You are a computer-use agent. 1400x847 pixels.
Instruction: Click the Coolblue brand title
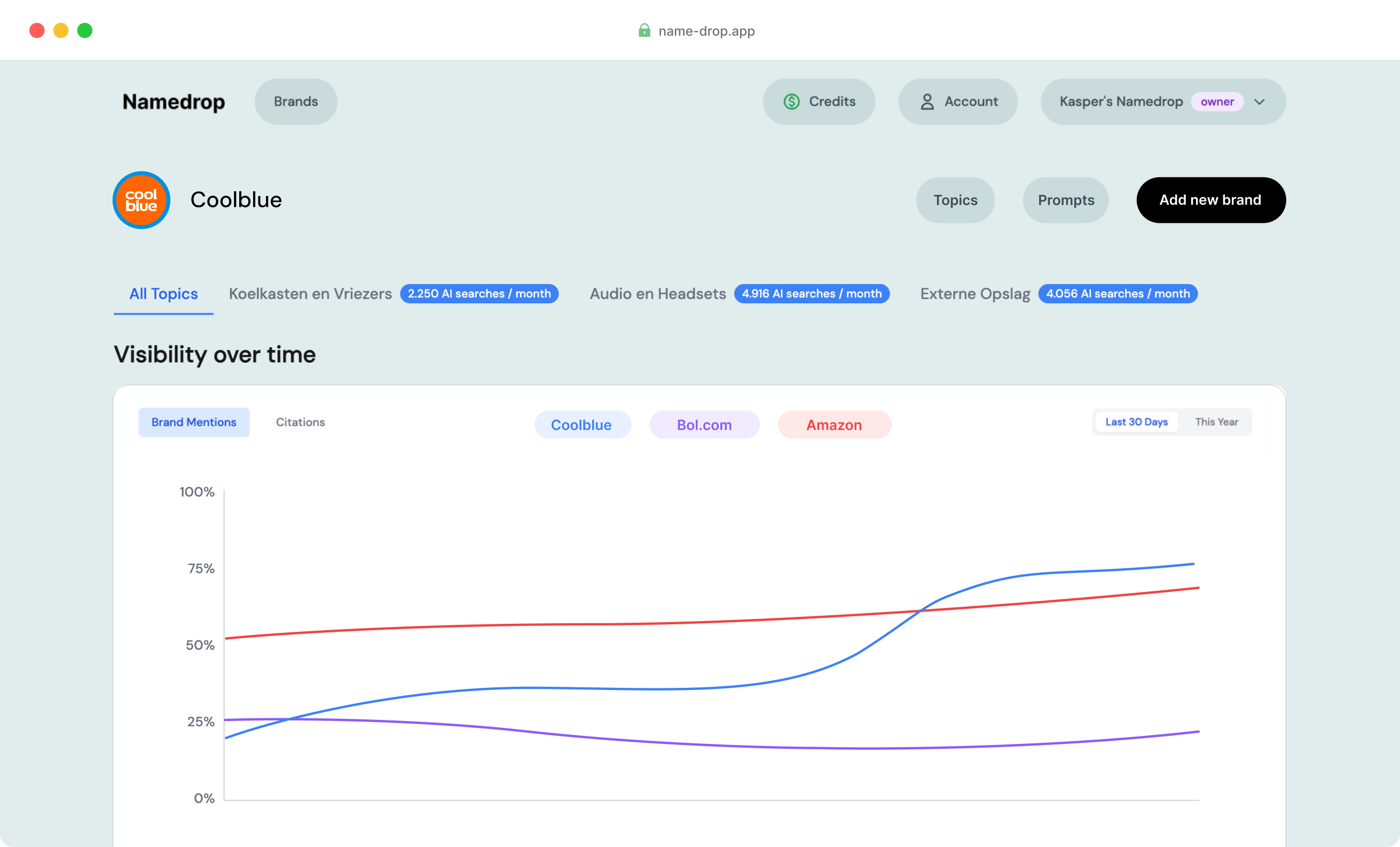pyautogui.click(x=236, y=200)
